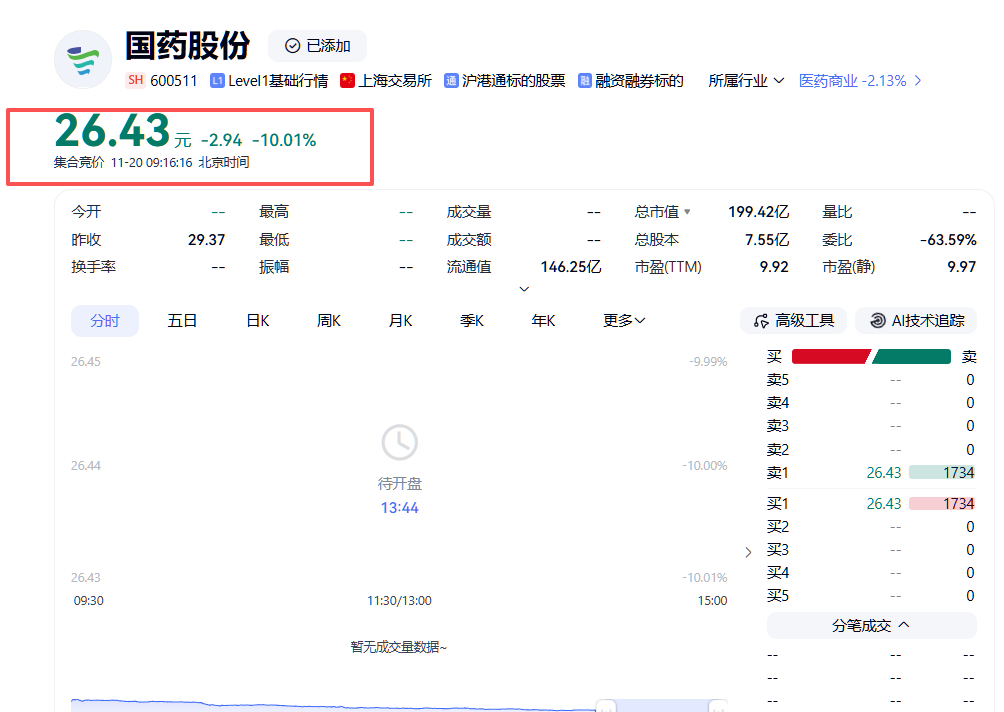The height and width of the screenshot is (712, 1004).
Task: Click the 买1 price 26.43
Action: [884, 504]
